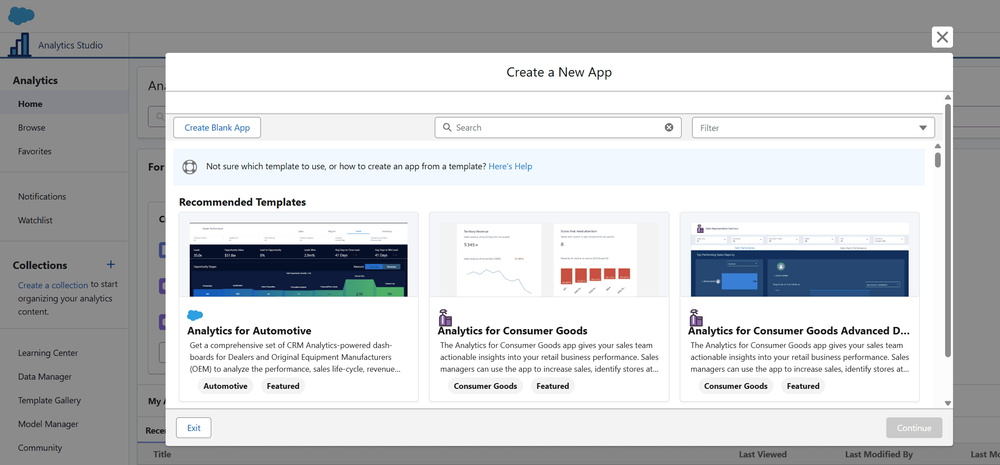Click the Create Blank App button
This screenshot has width=1000, height=465.
tap(217, 128)
